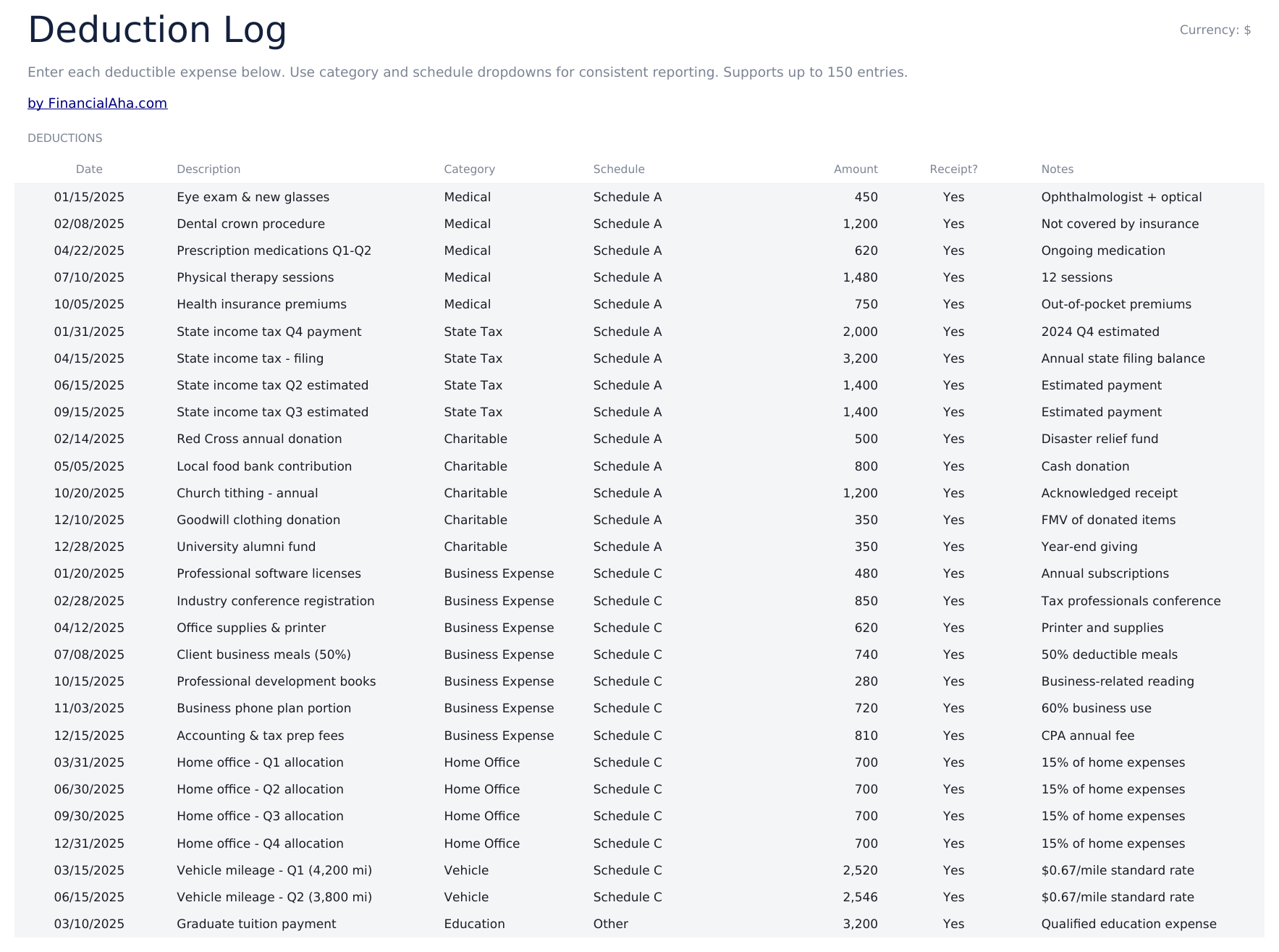
Task: Select the date 09/15/2025
Action: pyautogui.click(x=89, y=412)
